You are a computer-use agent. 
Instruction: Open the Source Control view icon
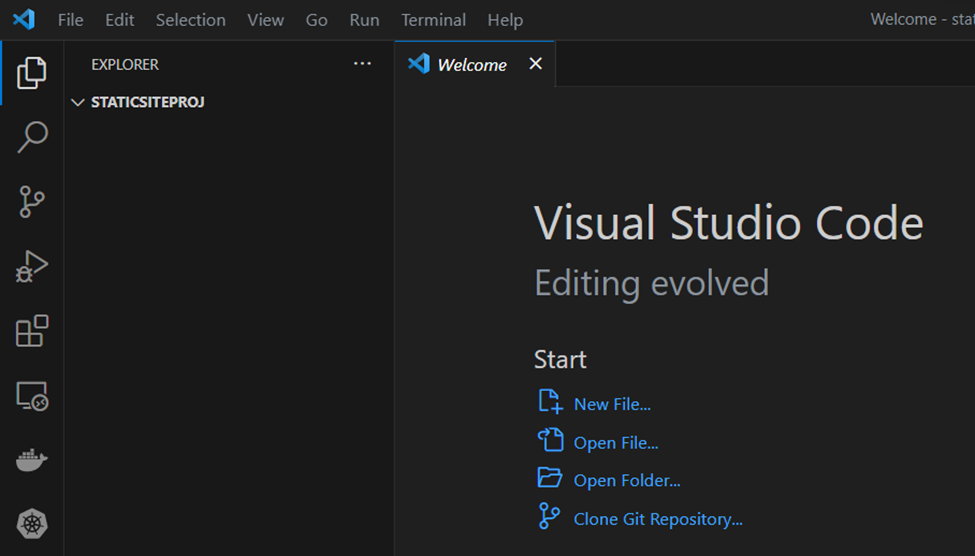coord(32,202)
